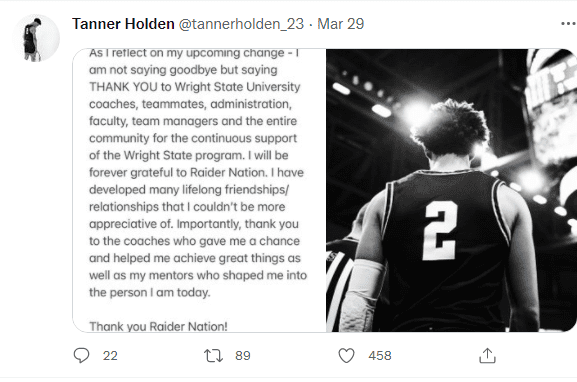577x382 pixels.
Task: Open the @tannerholden_23 handle link
Action: tap(241, 24)
